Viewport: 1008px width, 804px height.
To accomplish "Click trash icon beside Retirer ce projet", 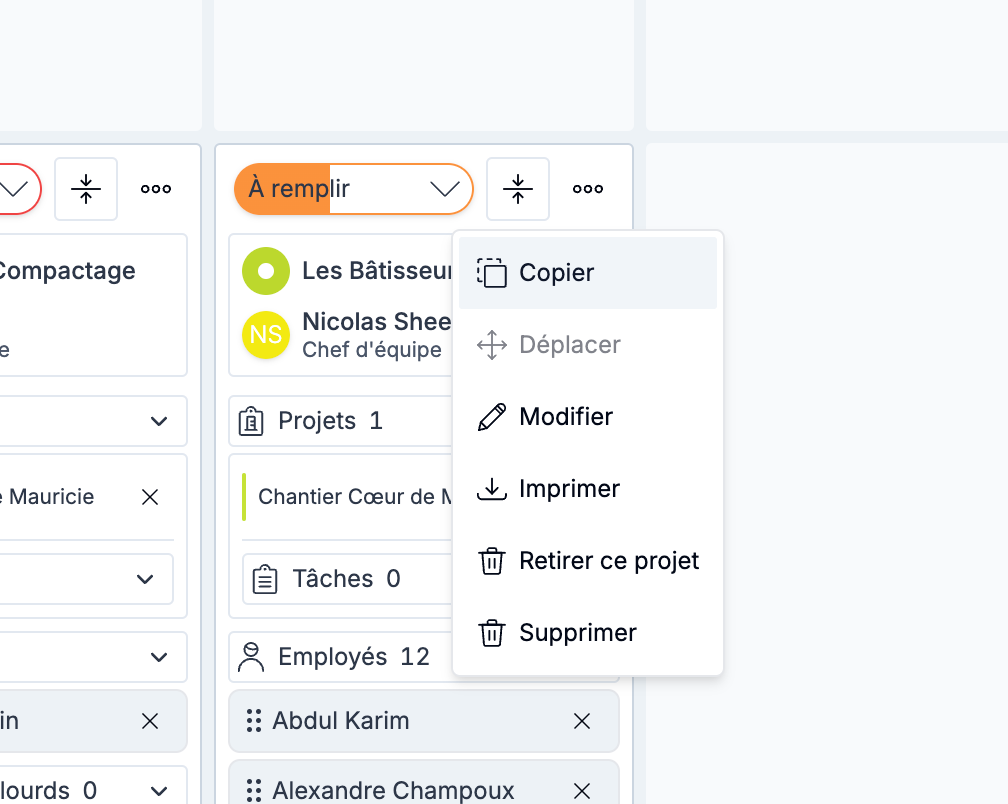I will pyautogui.click(x=491, y=561).
